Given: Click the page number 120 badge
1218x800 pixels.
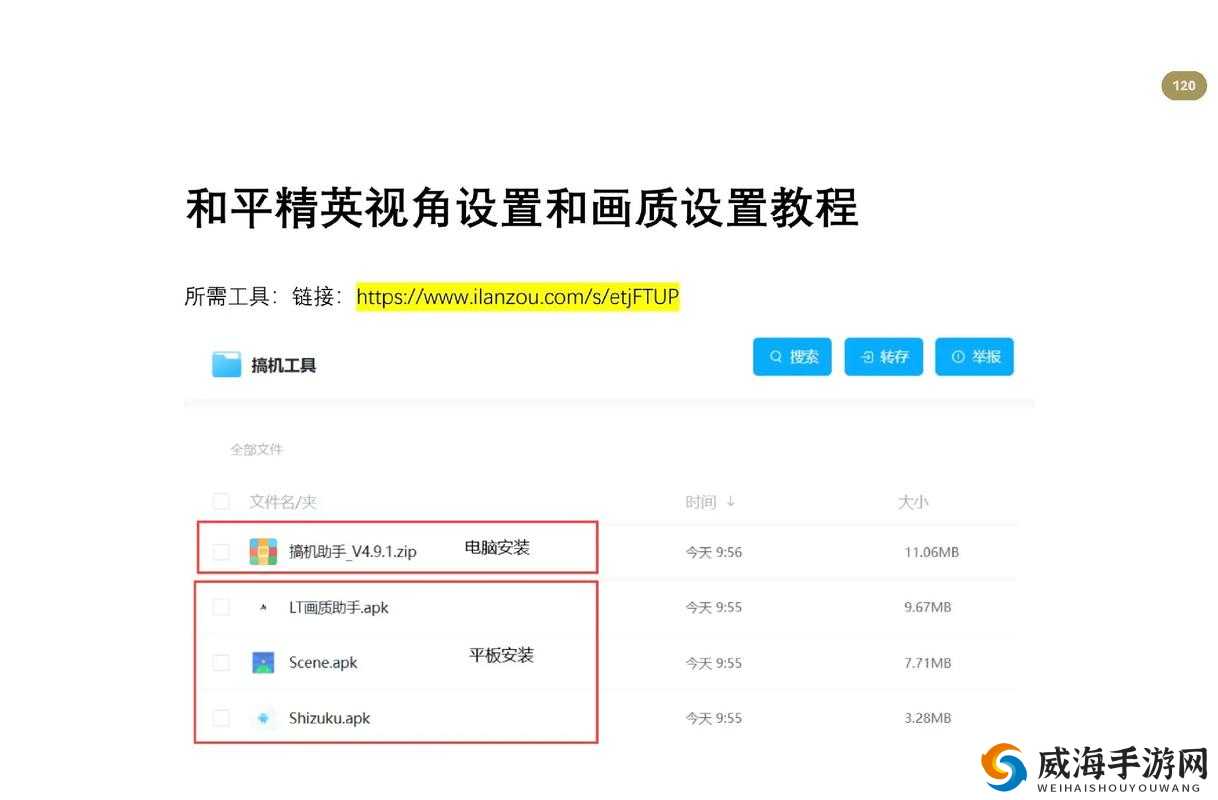Looking at the screenshot, I should click(1184, 86).
